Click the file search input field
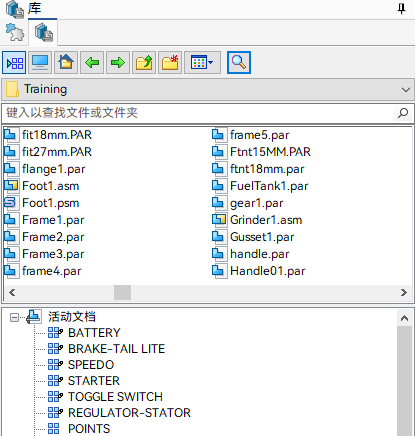 point(200,113)
